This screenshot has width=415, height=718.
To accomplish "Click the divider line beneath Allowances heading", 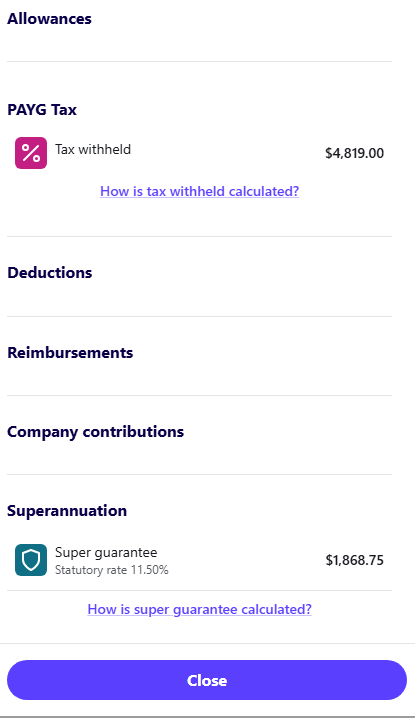I will point(199,61).
